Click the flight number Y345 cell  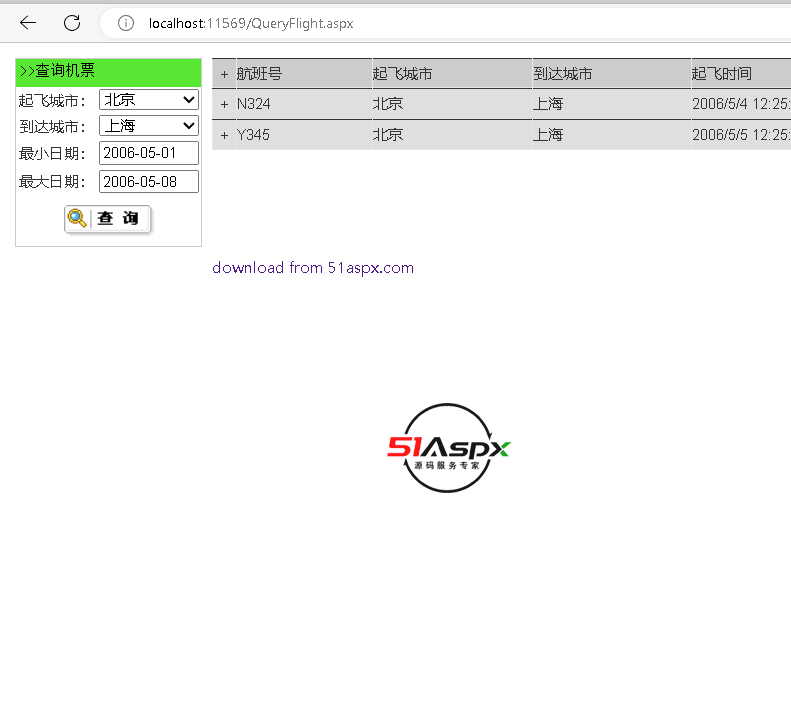click(253, 135)
